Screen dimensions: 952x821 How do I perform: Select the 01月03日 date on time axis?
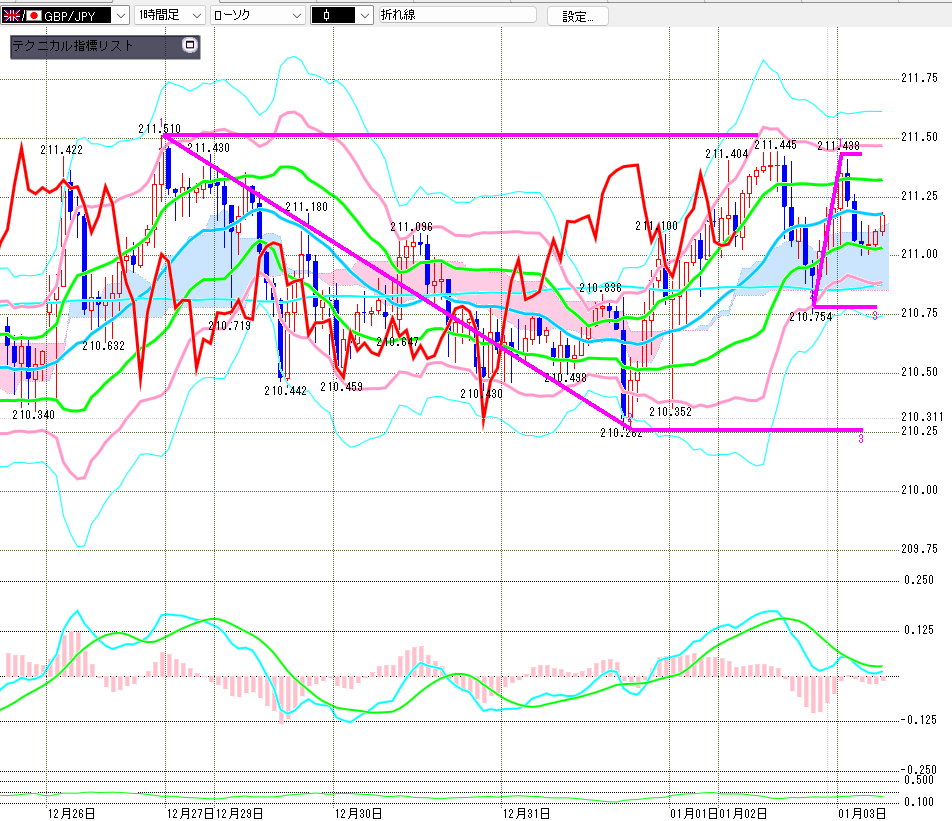point(861,813)
